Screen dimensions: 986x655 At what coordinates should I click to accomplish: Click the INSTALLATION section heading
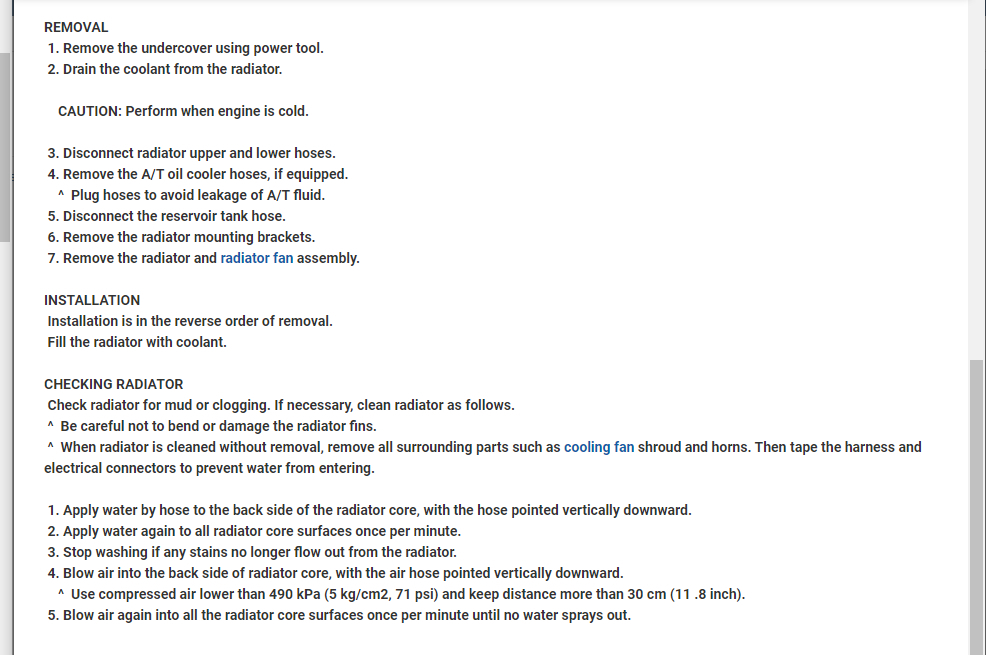(92, 300)
